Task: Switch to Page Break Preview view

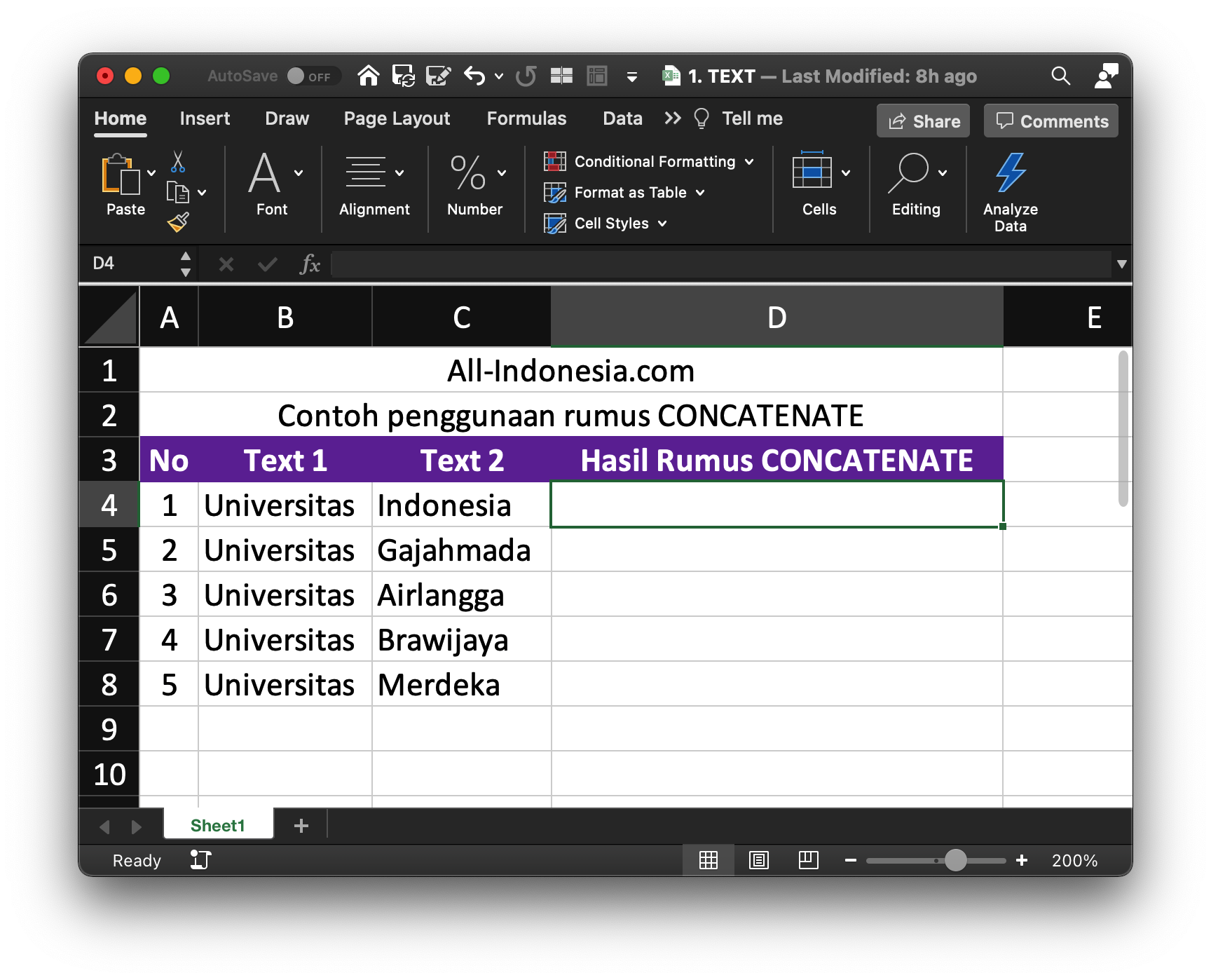Action: (x=808, y=860)
